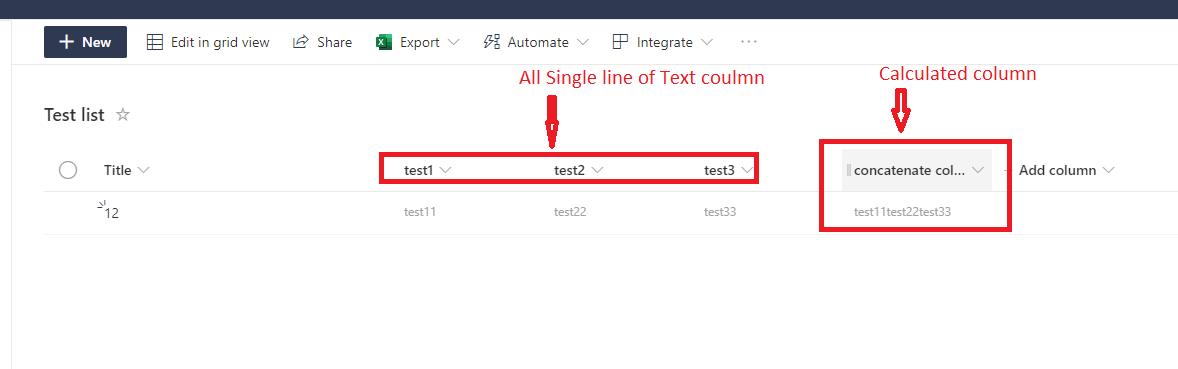Favorite Test list with the star icon

(122, 115)
